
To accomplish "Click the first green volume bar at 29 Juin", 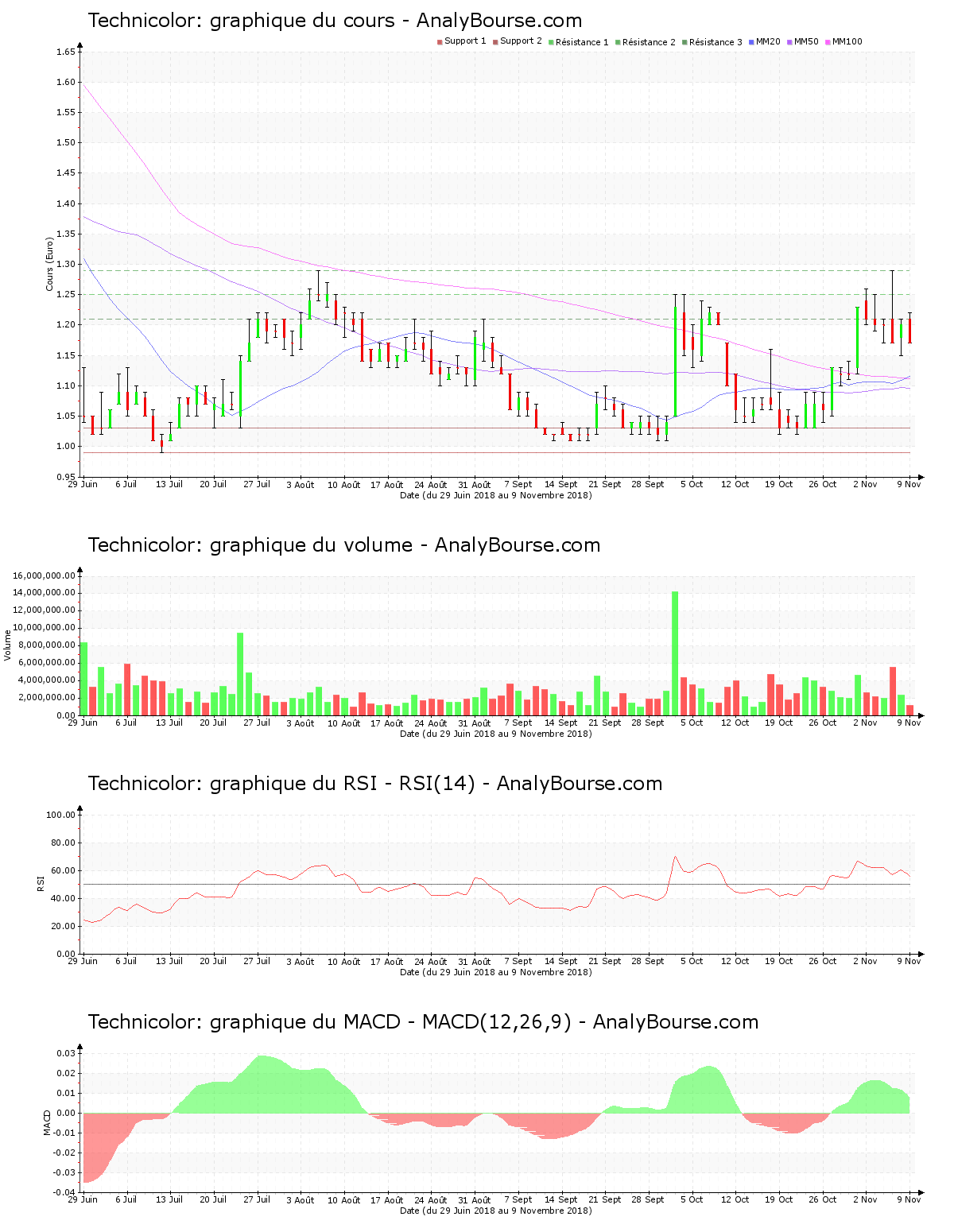I will 83,679.
